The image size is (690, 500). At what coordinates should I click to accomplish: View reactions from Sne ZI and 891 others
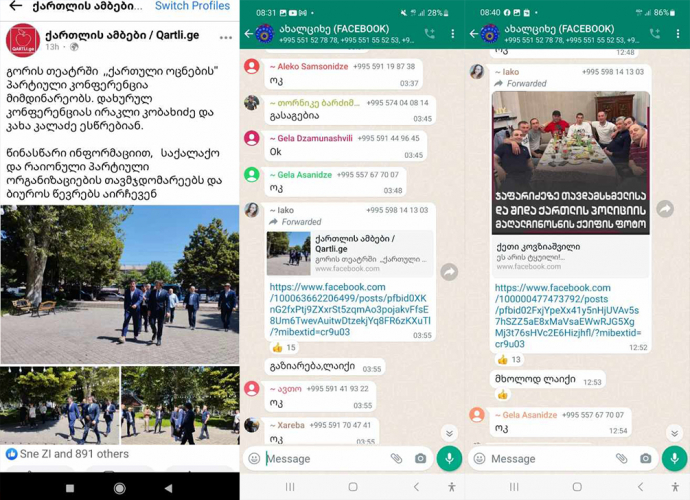[x=67, y=454]
